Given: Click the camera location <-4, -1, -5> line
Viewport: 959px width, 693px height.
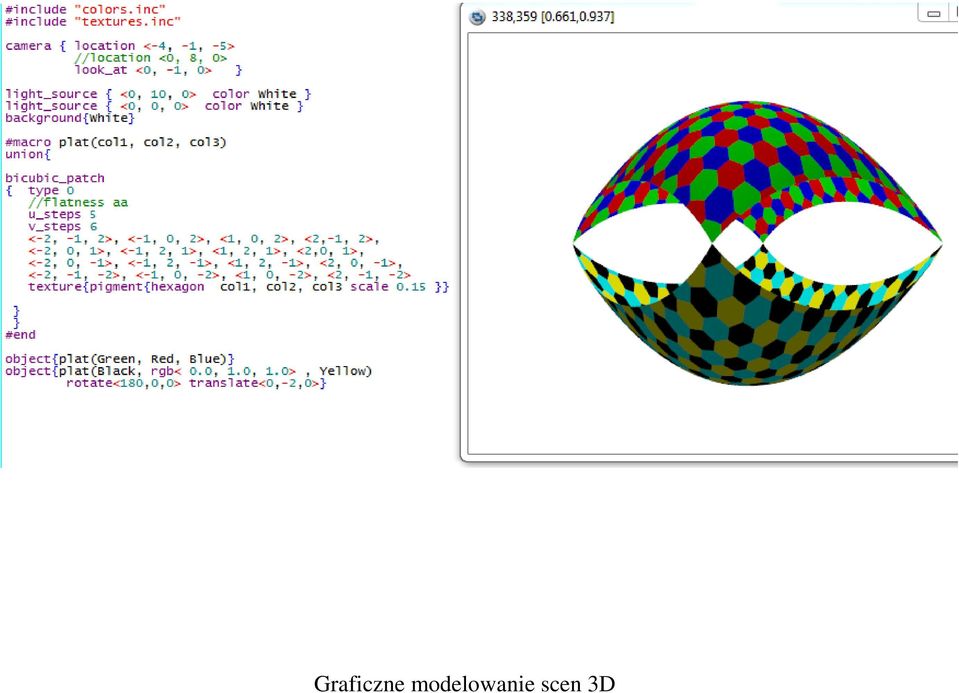Looking at the screenshot, I should [x=120, y=46].
